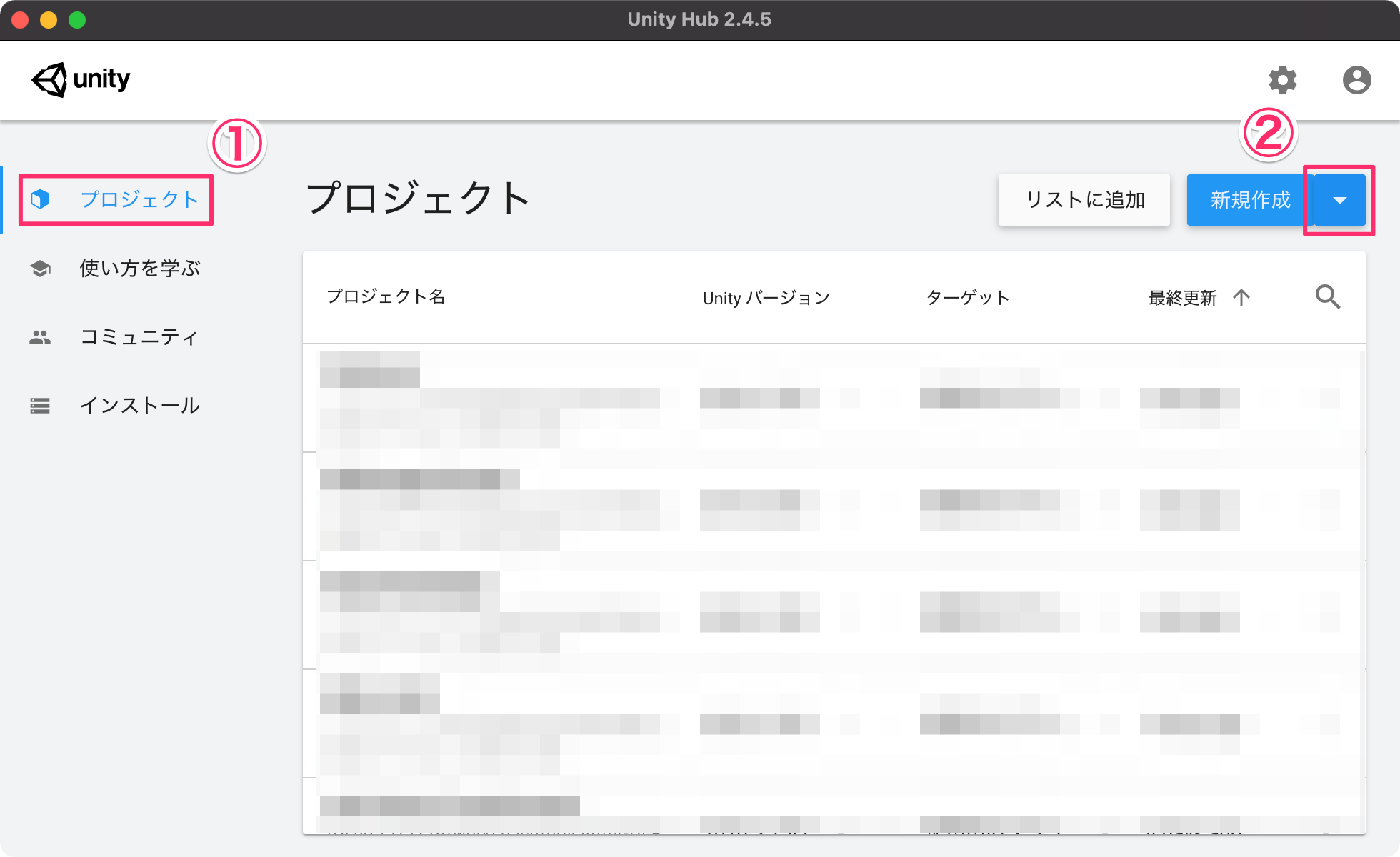
Task: Open project search with the magnifier icon
Action: tap(1328, 296)
